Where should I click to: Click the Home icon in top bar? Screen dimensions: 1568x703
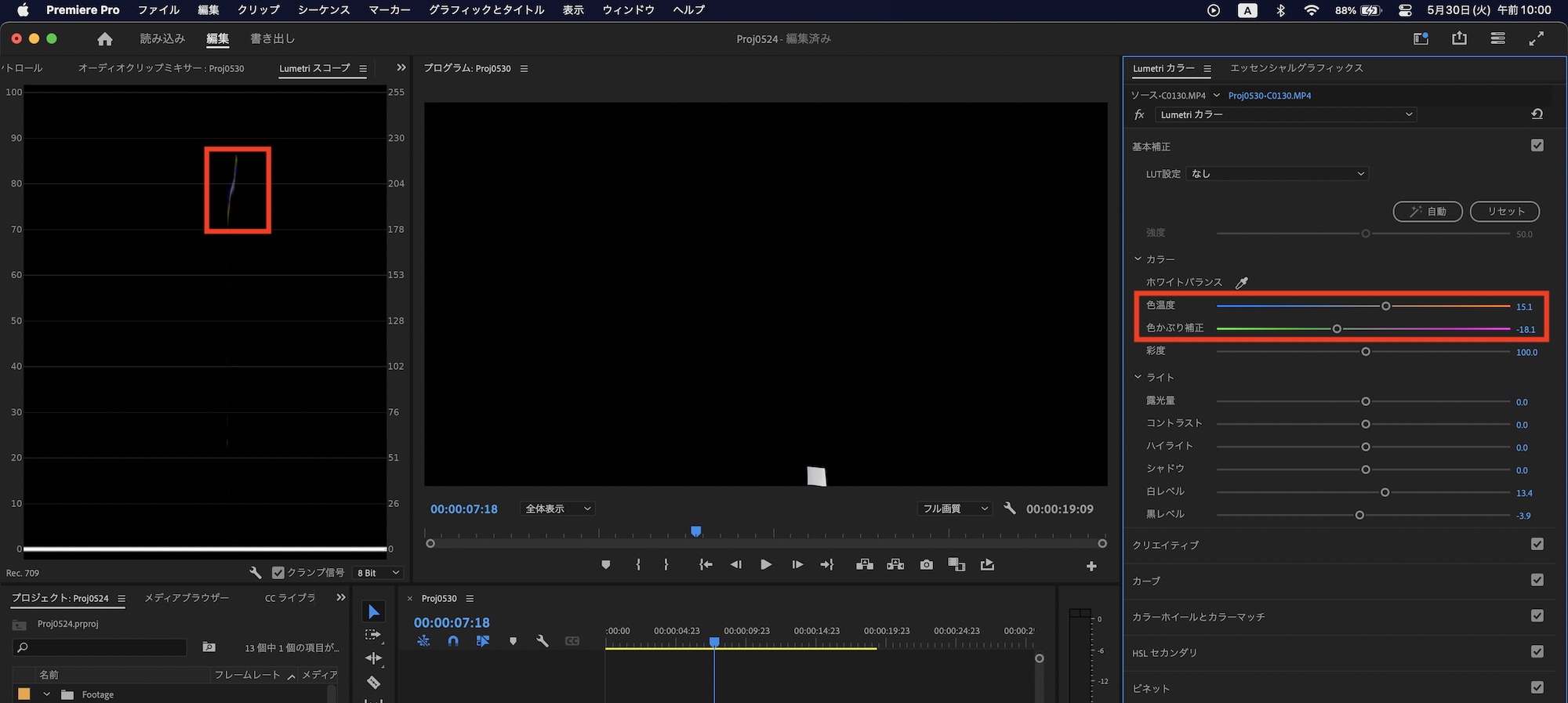click(x=105, y=39)
